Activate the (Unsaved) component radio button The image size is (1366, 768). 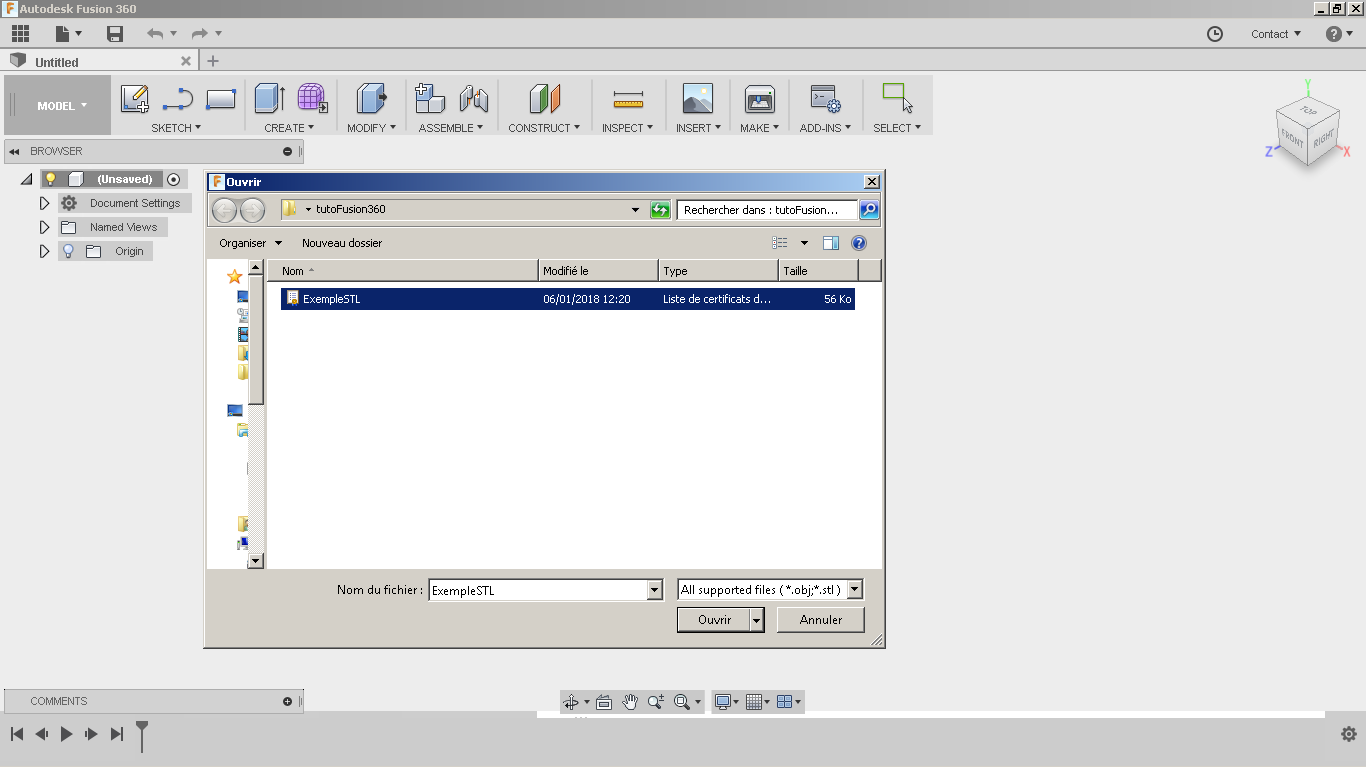174,179
